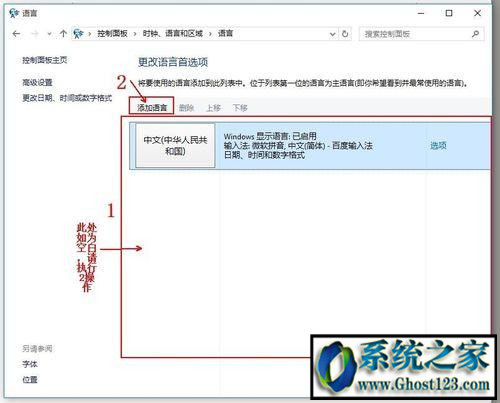Screen dimensions: 500x403
Task: Click 添加语言 button
Action: point(152,107)
